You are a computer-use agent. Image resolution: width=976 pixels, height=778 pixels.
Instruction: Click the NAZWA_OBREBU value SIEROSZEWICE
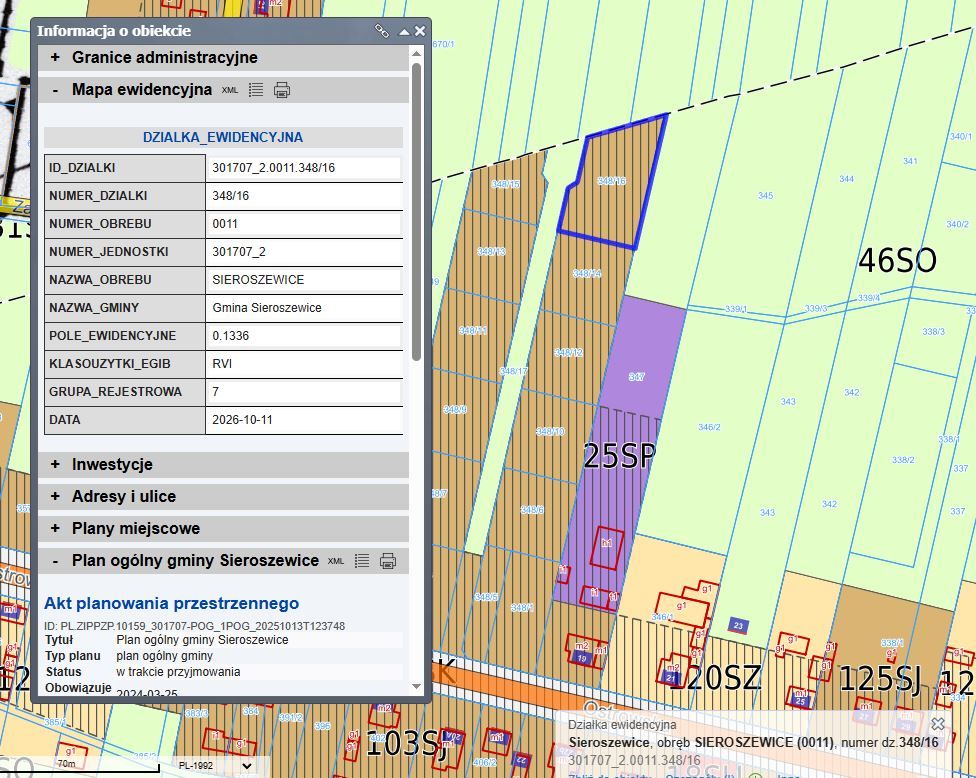(x=258, y=280)
